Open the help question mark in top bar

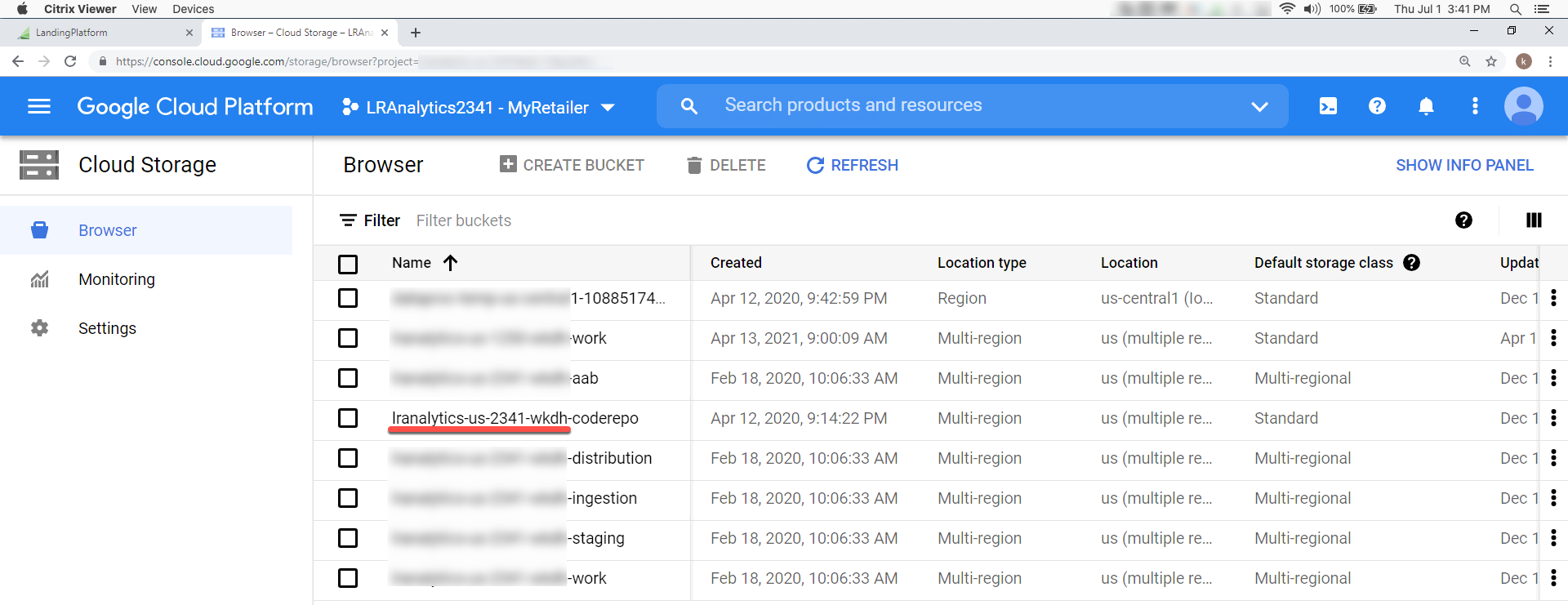1377,106
